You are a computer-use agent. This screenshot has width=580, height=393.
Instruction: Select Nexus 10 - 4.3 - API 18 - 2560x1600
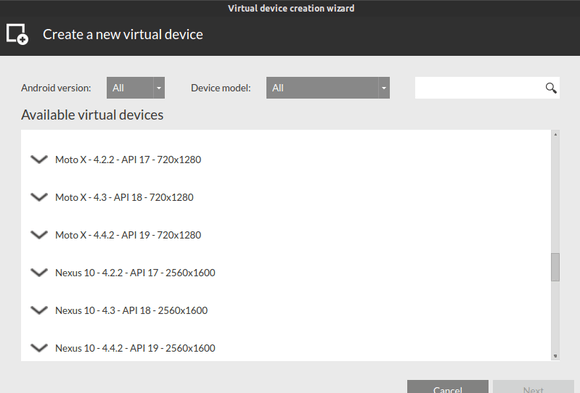click(131, 310)
